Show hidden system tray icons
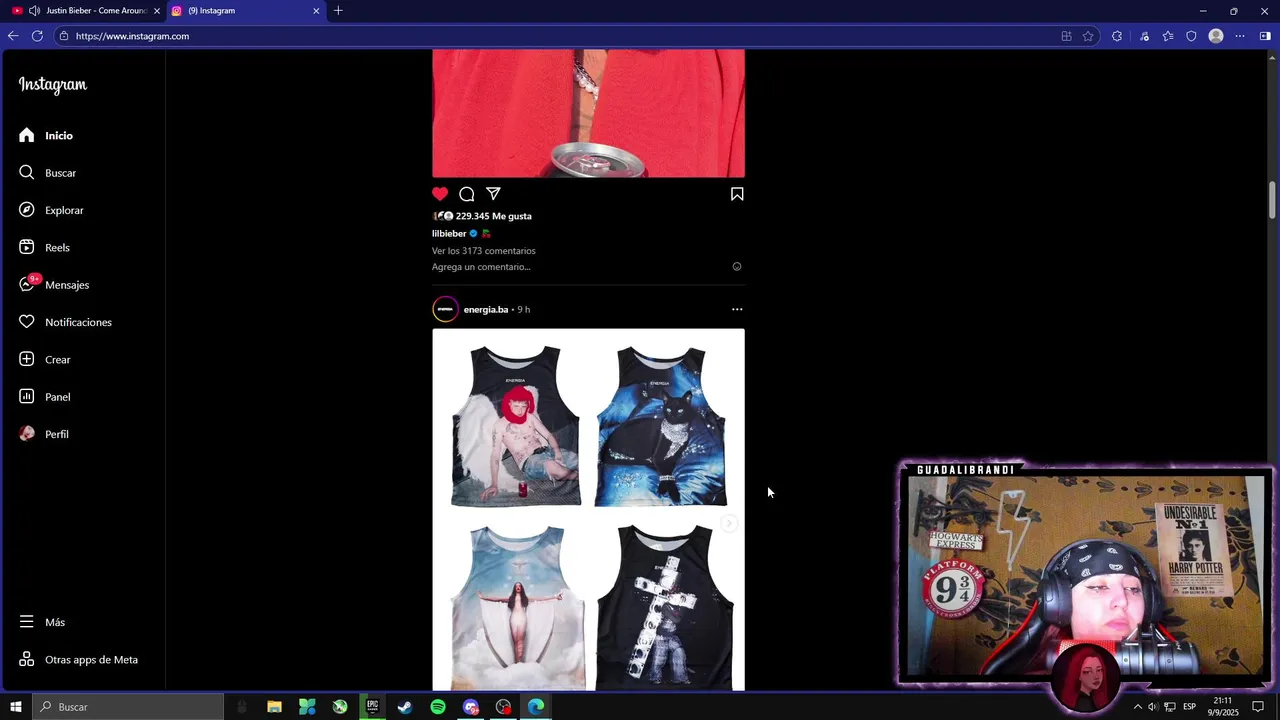The height and width of the screenshot is (720, 1280). [x=1137, y=707]
